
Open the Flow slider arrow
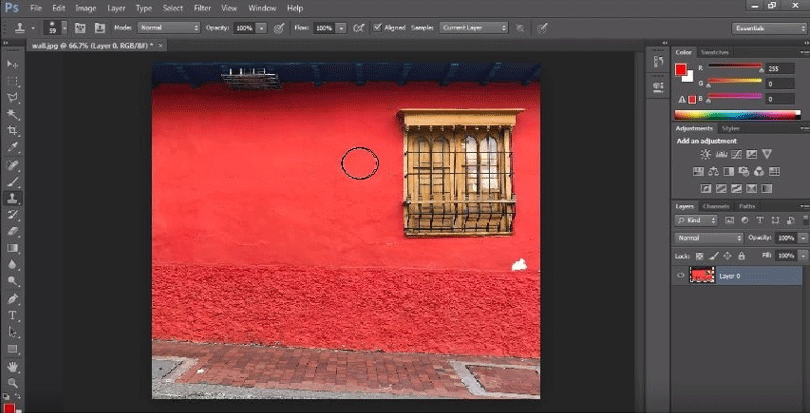341,28
